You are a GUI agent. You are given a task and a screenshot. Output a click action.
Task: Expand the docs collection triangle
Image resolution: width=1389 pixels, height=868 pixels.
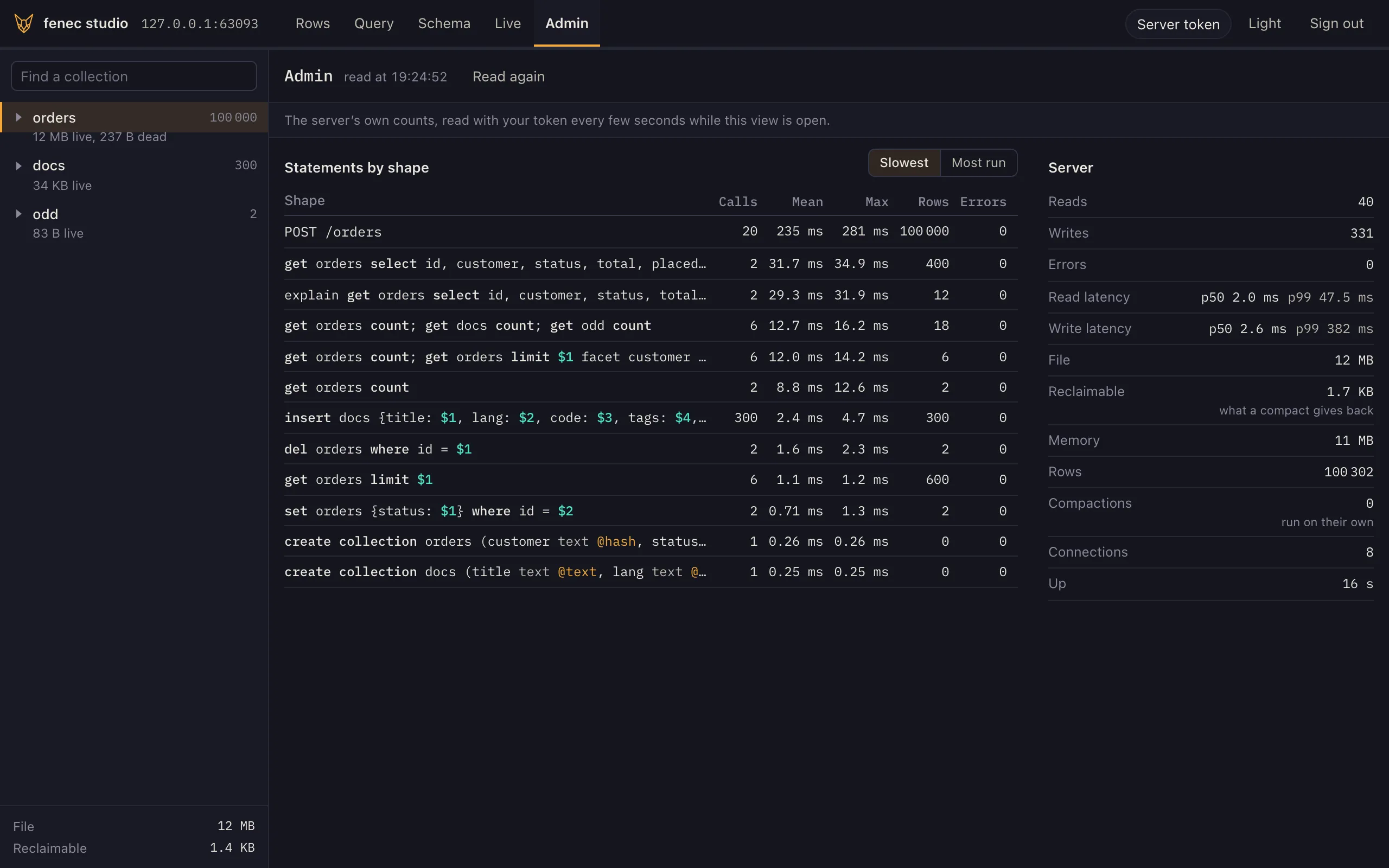click(x=18, y=166)
